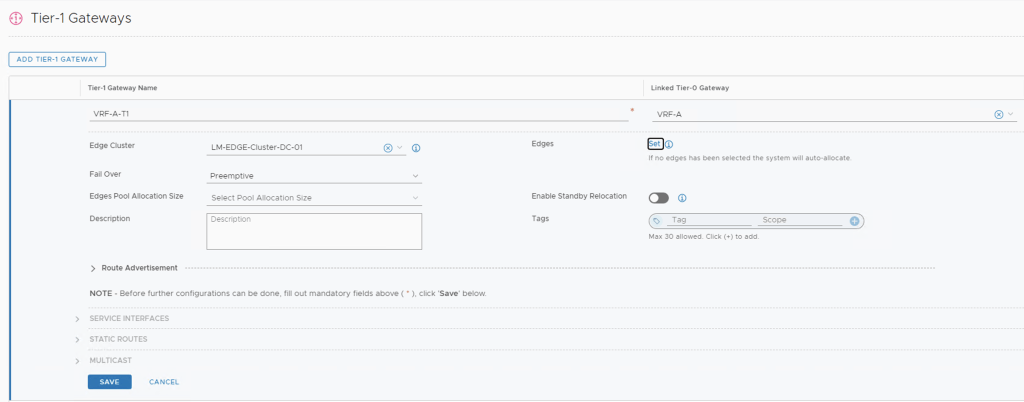The image size is (1024, 402).
Task: Open the Edge Cluster info tooltip
Action: [x=416, y=148]
